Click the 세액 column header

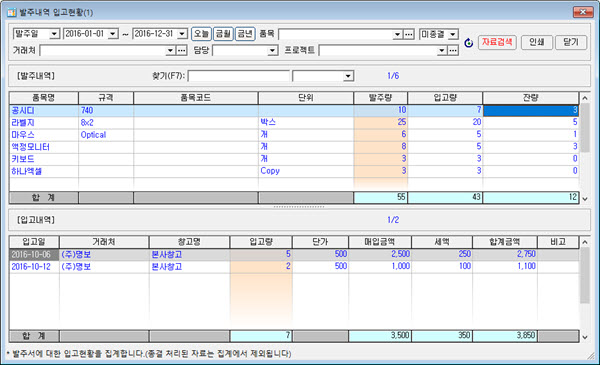pyautogui.click(x=442, y=242)
